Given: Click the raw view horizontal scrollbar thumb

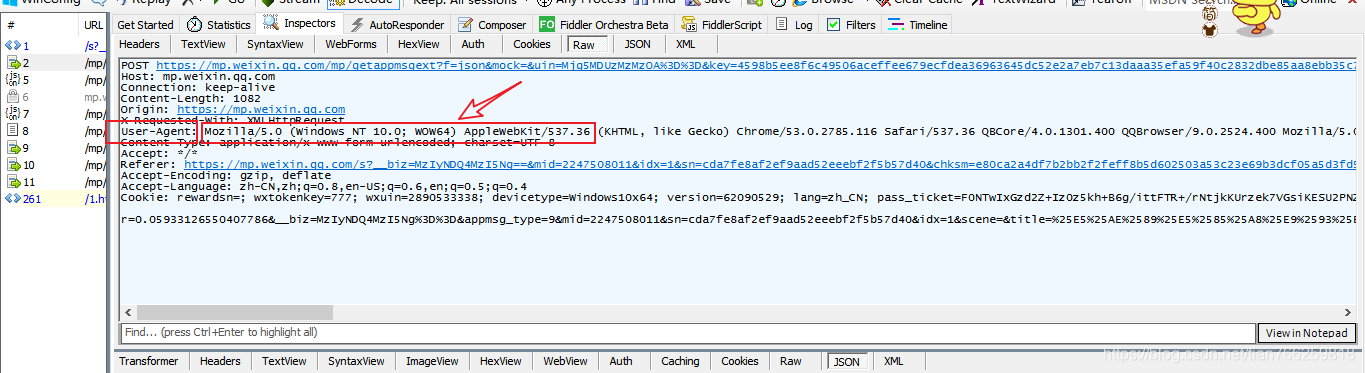Looking at the screenshot, I should coord(234,313).
